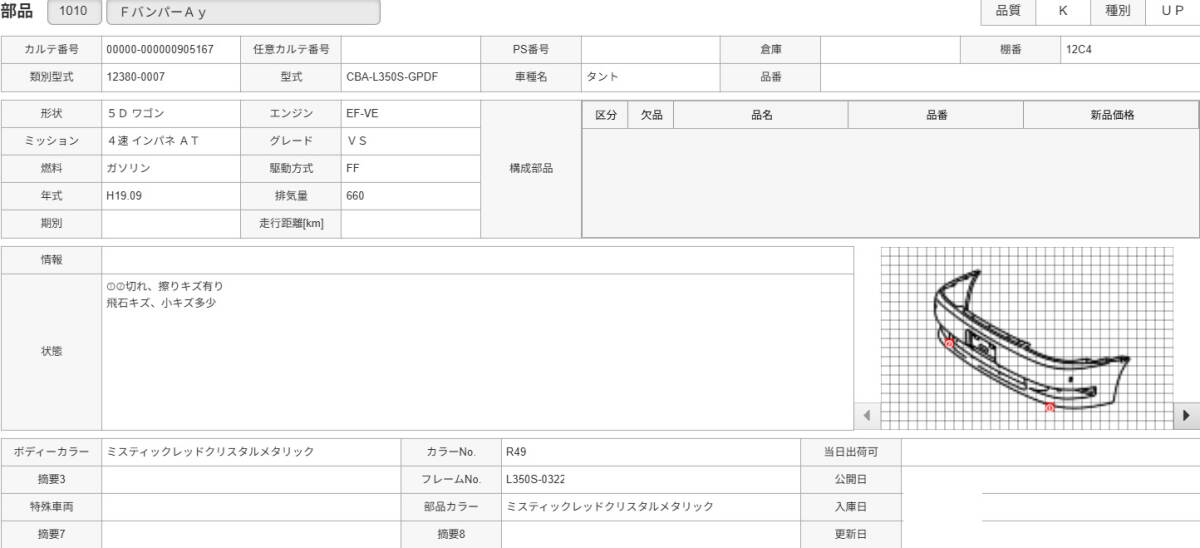This screenshot has height=548, width=1200.
Task: Select the 当日出荷可 label
Action: pos(851,452)
